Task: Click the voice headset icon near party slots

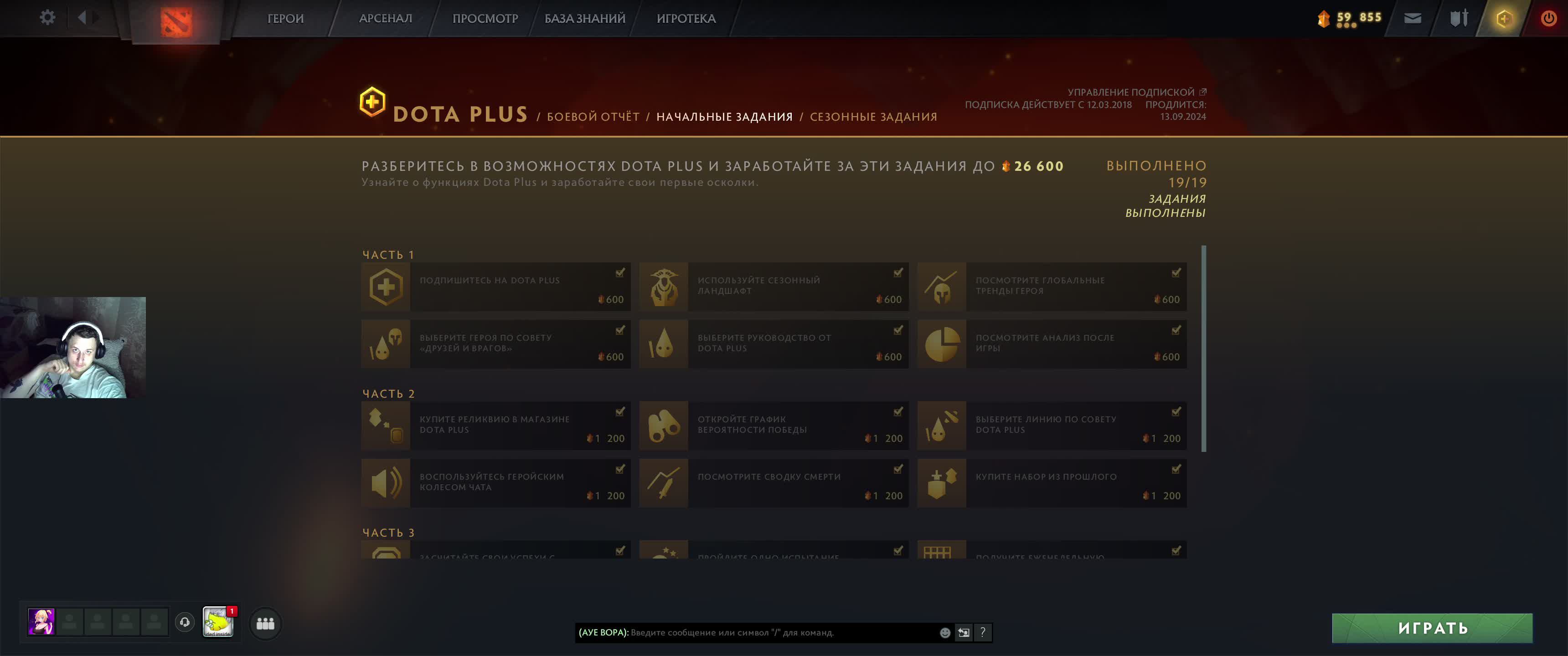Action: pos(185,622)
